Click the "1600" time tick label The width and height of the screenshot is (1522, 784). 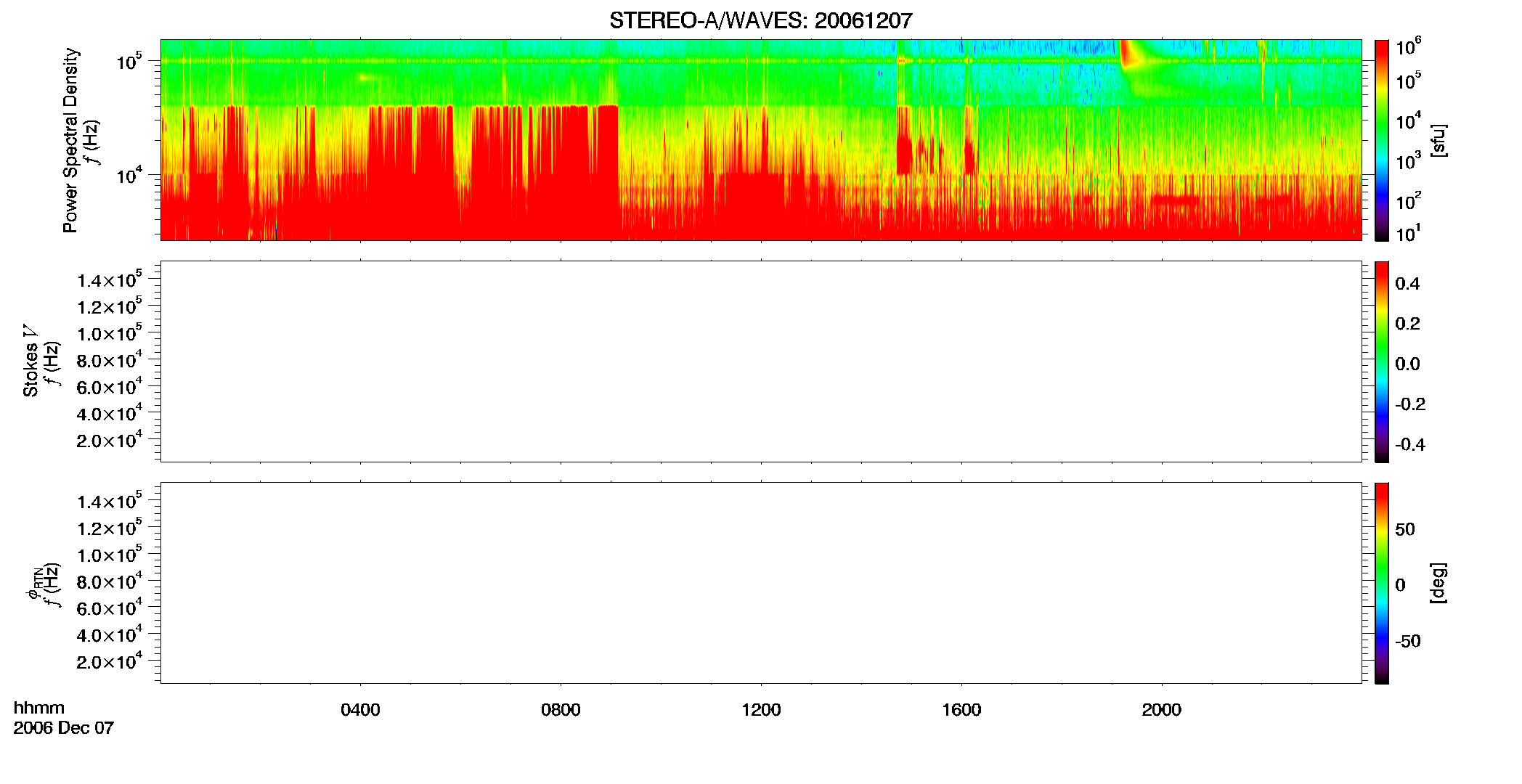[x=961, y=710]
